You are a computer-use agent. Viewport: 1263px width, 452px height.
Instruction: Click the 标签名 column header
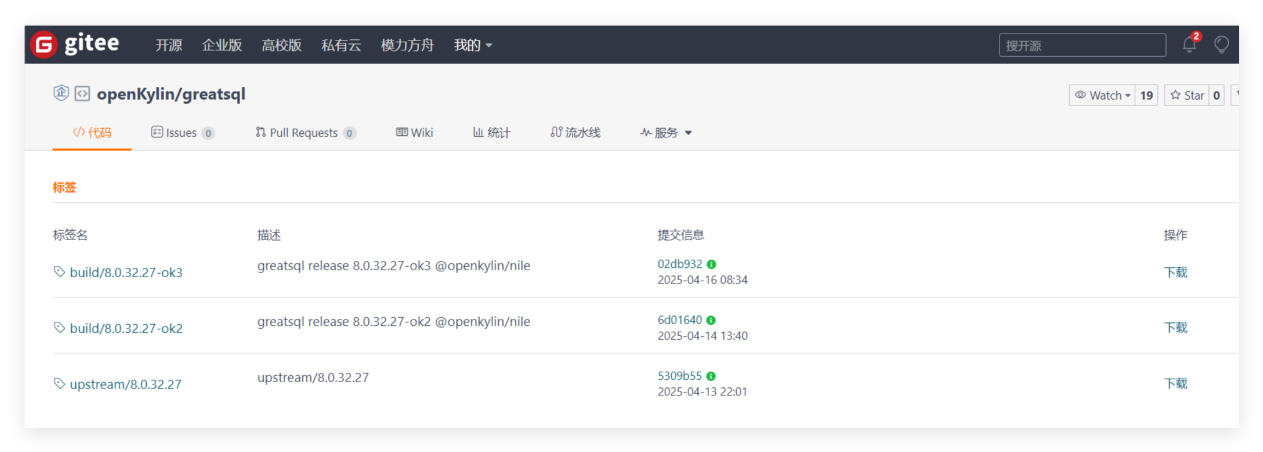[71, 235]
